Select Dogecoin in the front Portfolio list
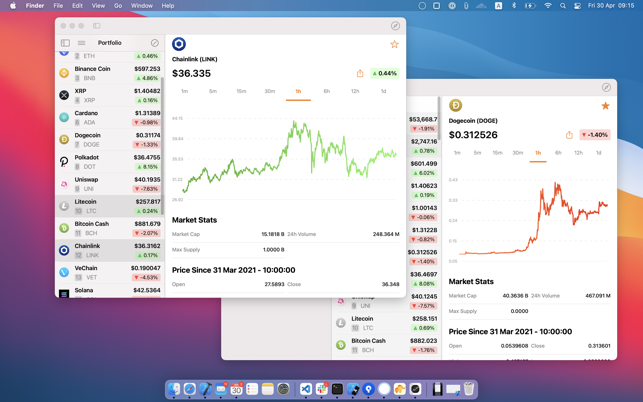The width and height of the screenshot is (643, 402). pos(110,140)
